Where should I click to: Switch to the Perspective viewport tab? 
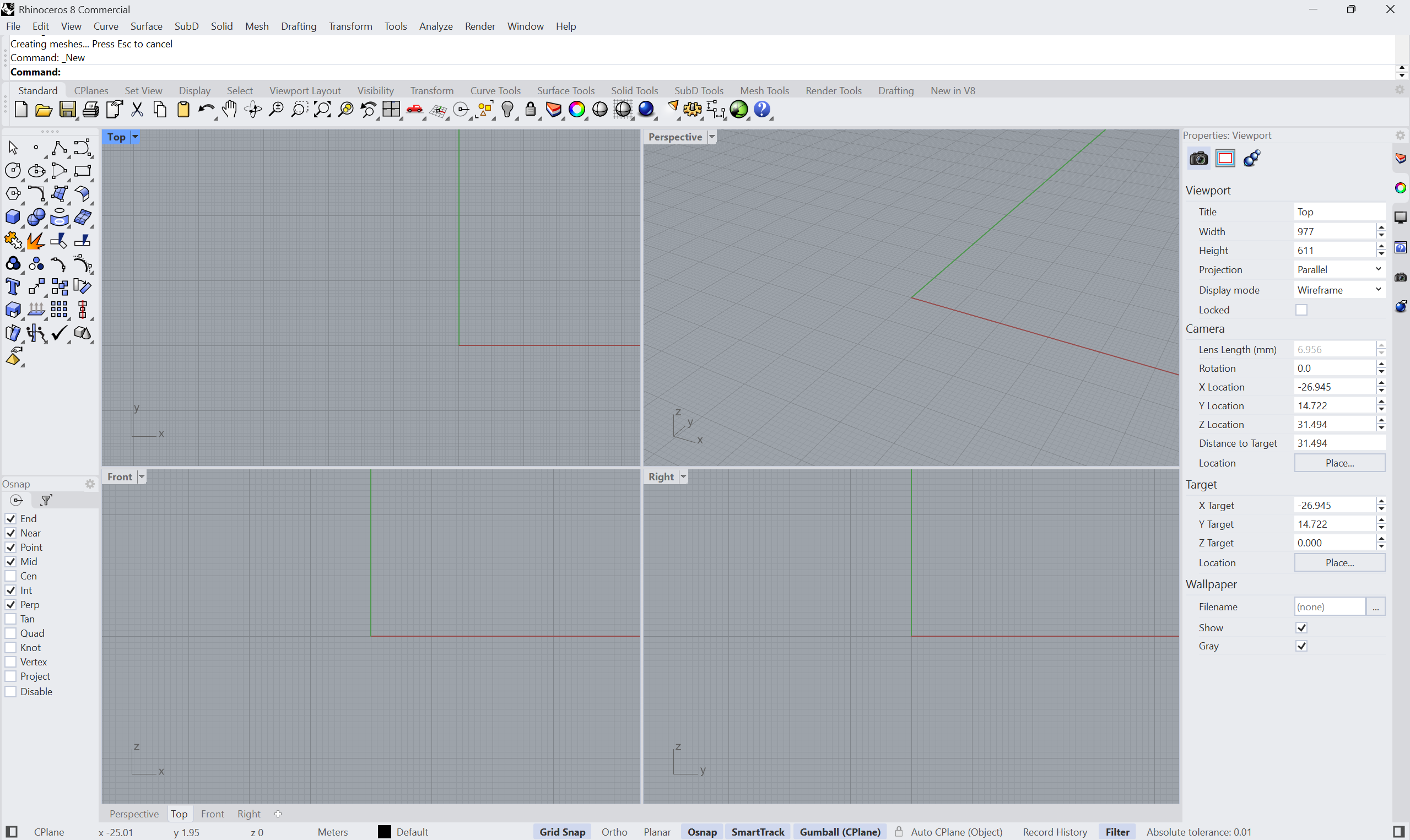point(134,814)
